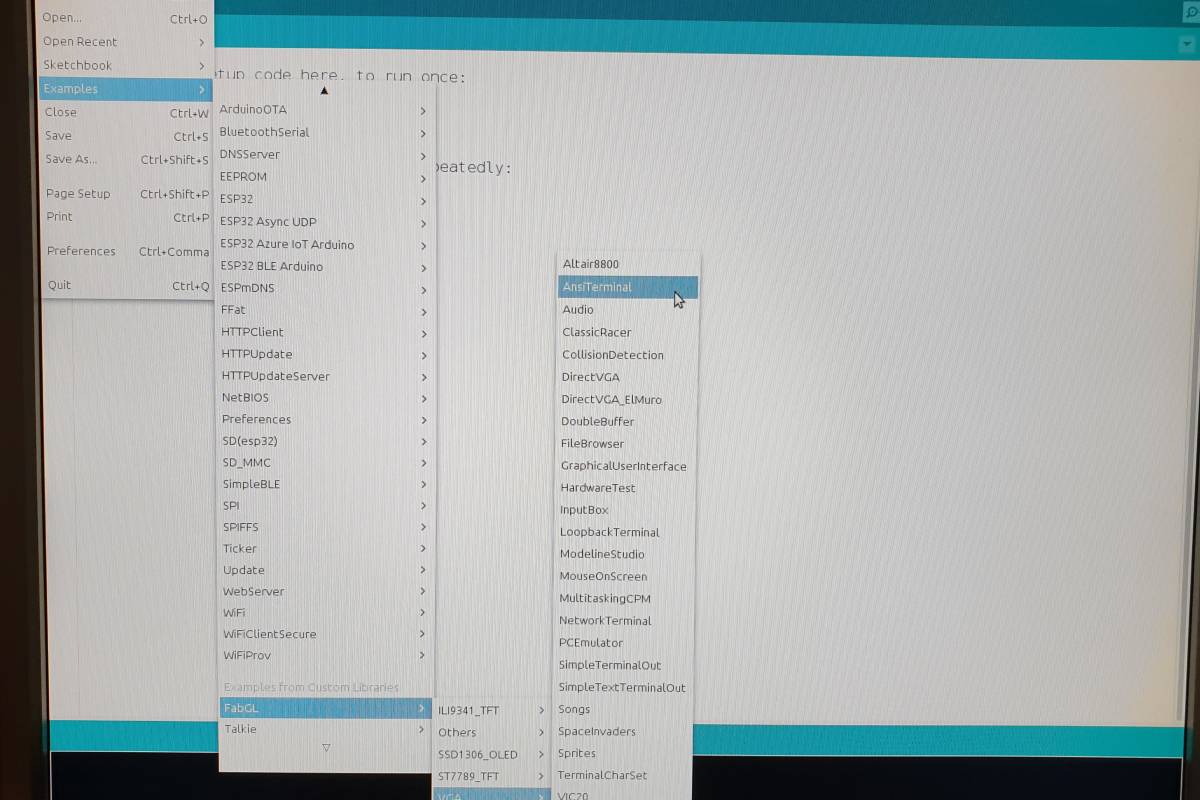Screen dimensions: 1200x800
Task: Expand the ArduinoOTA examples submenu
Action: pos(323,110)
